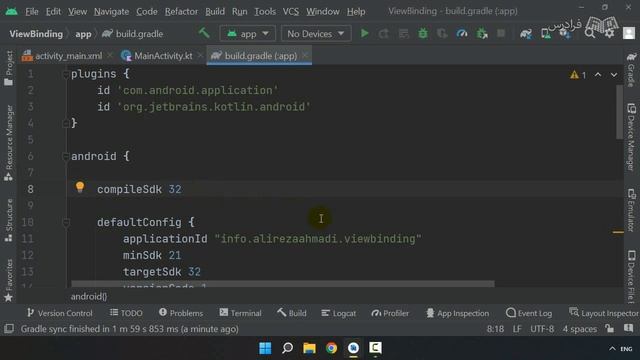Open the Event Log button

coord(529,313)
